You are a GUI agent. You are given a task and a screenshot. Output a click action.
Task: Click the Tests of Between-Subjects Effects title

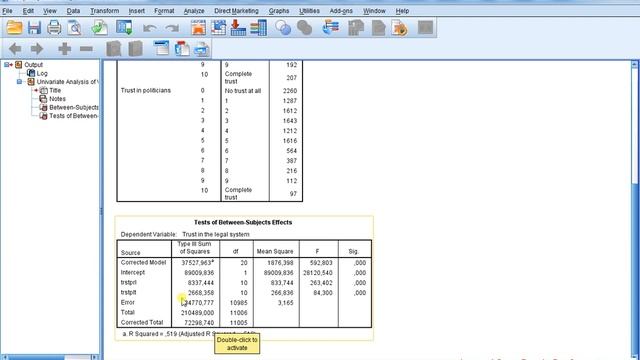(x=243, y=222)
